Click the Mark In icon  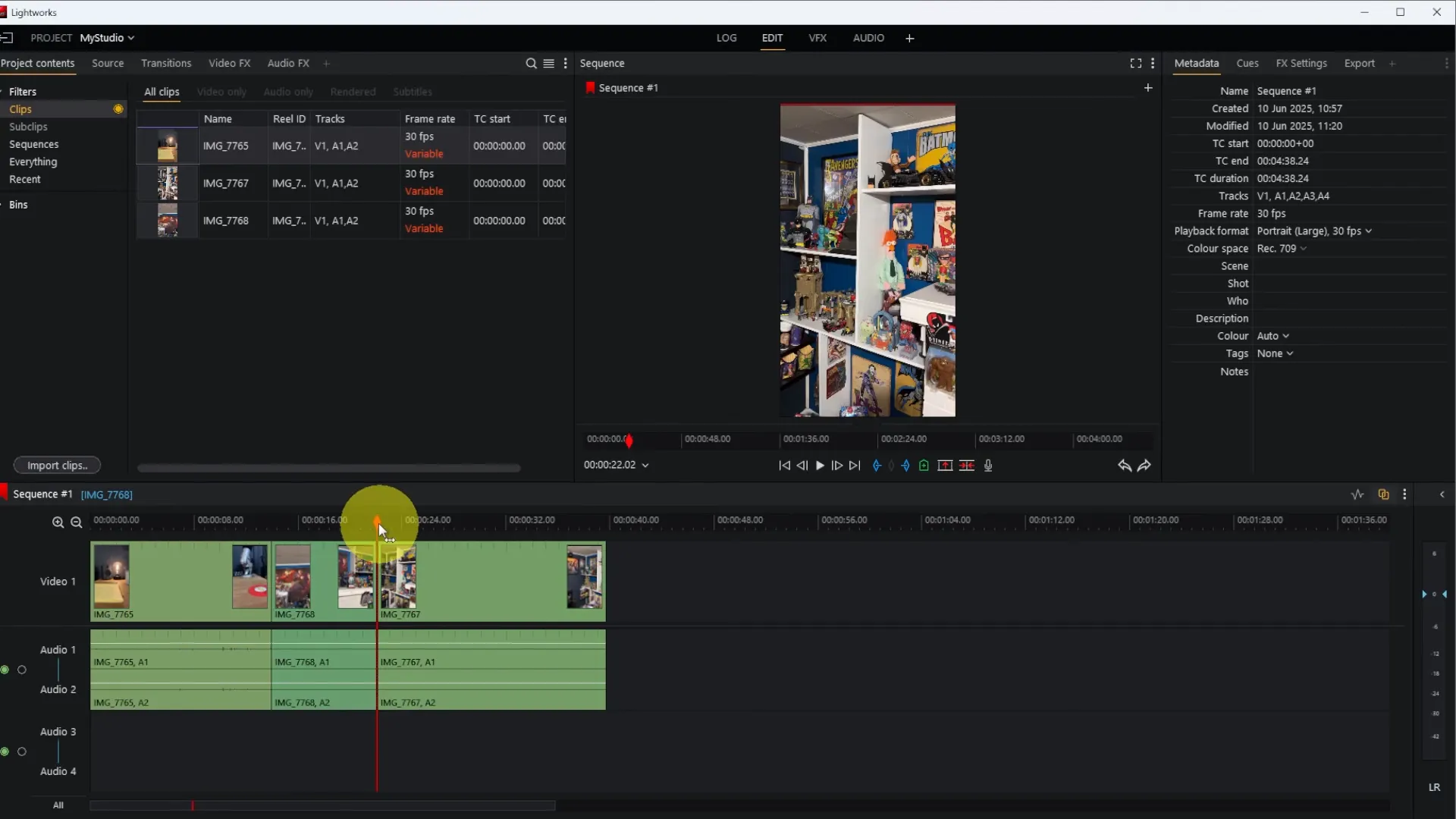pos(877,466)
